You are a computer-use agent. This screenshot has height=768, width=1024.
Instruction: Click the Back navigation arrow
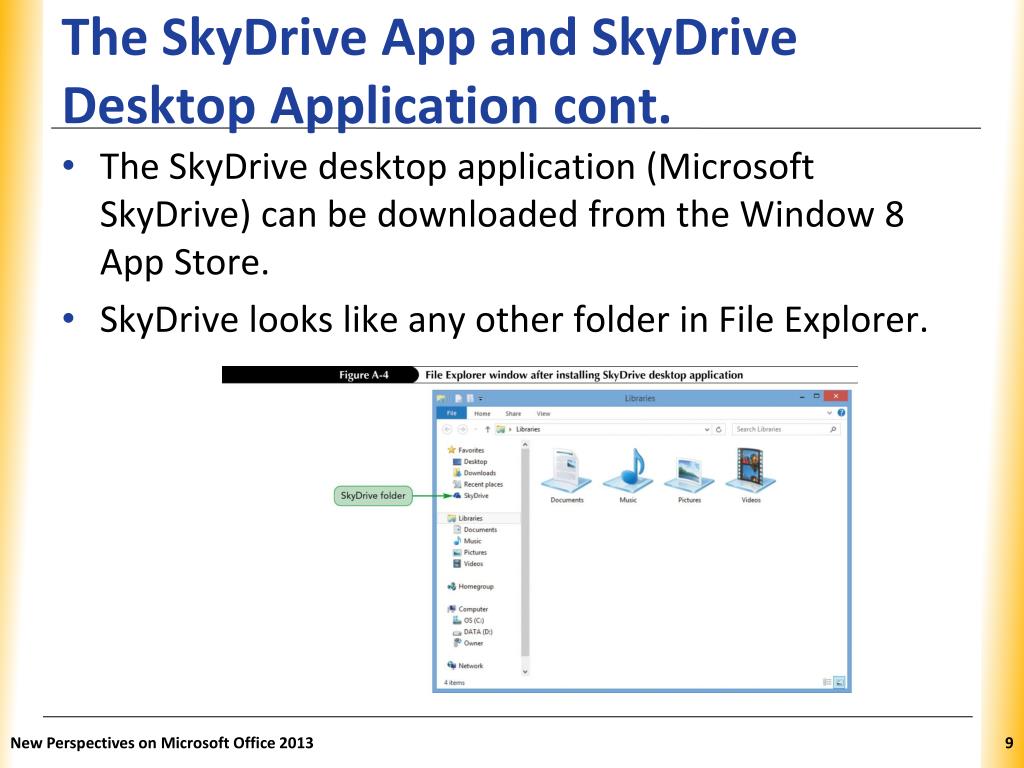(x=447, y=429)
